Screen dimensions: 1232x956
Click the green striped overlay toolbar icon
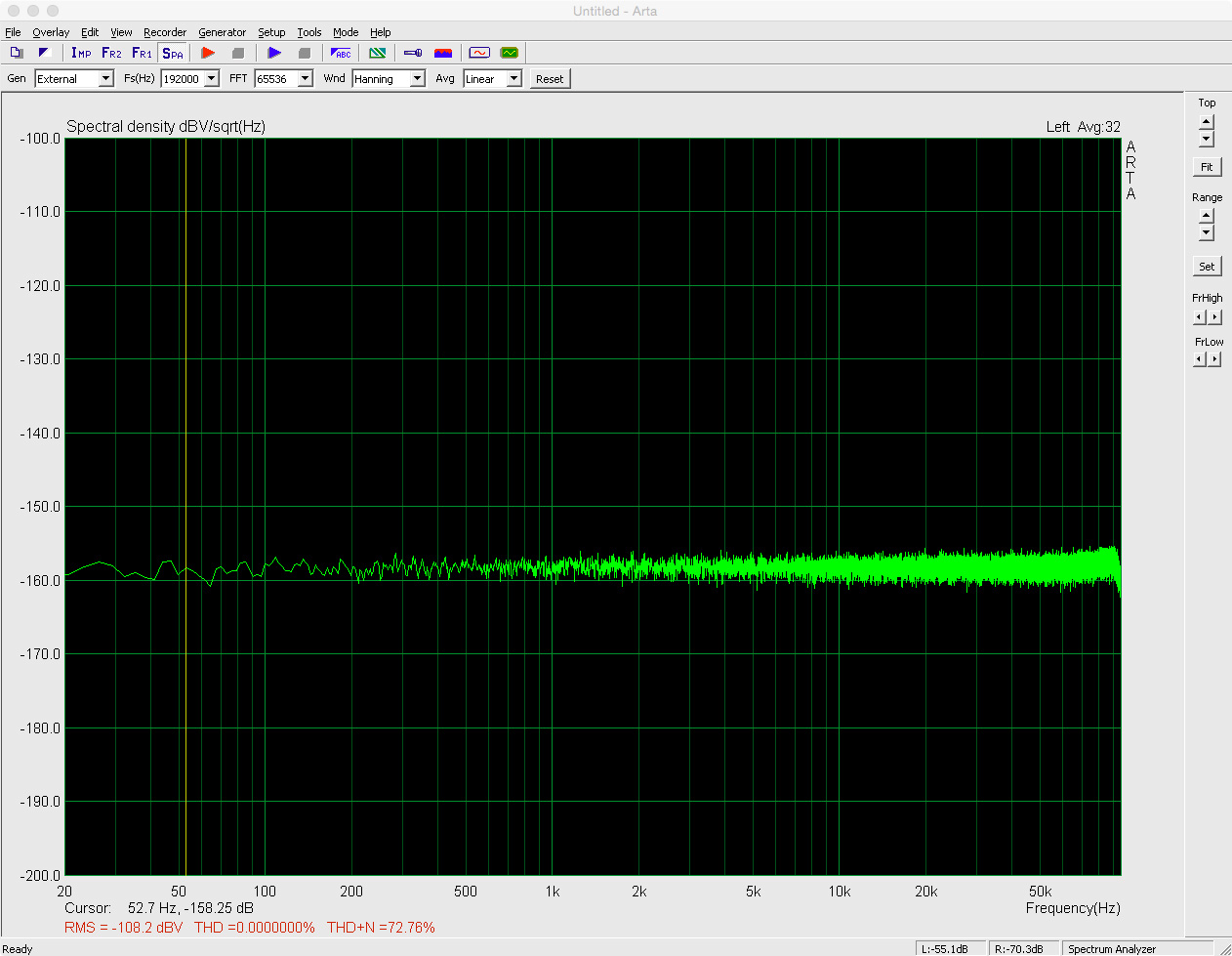tap(377, 53)
